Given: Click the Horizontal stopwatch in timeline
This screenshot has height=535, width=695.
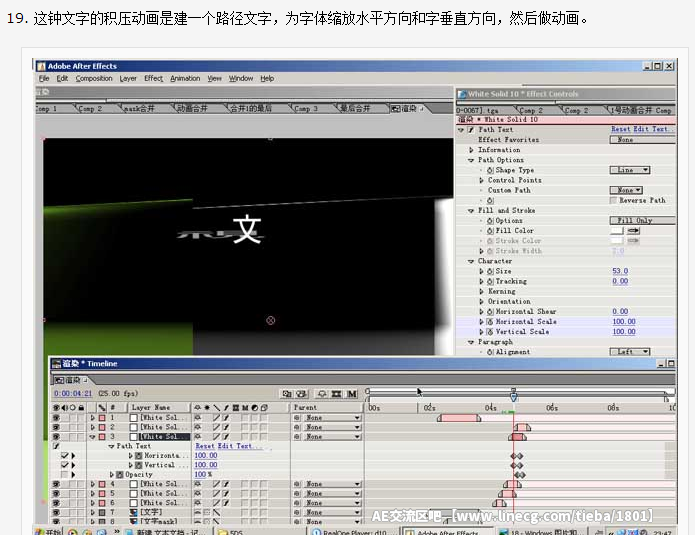Looking at the screenshot, I should (x=139, y=456).
